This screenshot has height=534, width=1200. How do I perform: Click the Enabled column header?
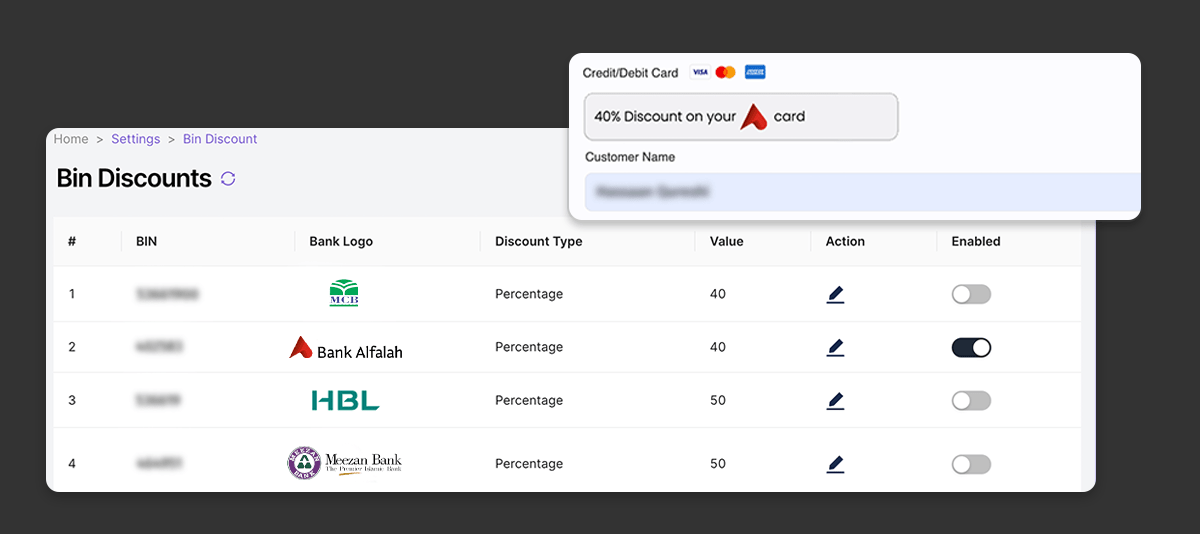(x=976, y=241)
